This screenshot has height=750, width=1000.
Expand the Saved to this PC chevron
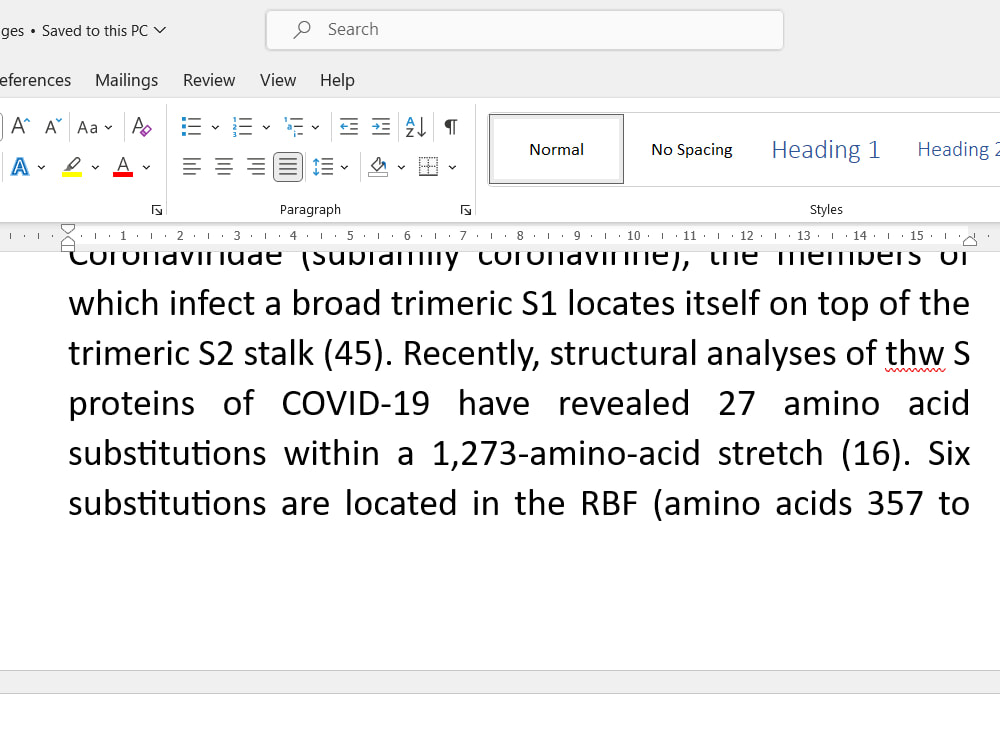160,30
